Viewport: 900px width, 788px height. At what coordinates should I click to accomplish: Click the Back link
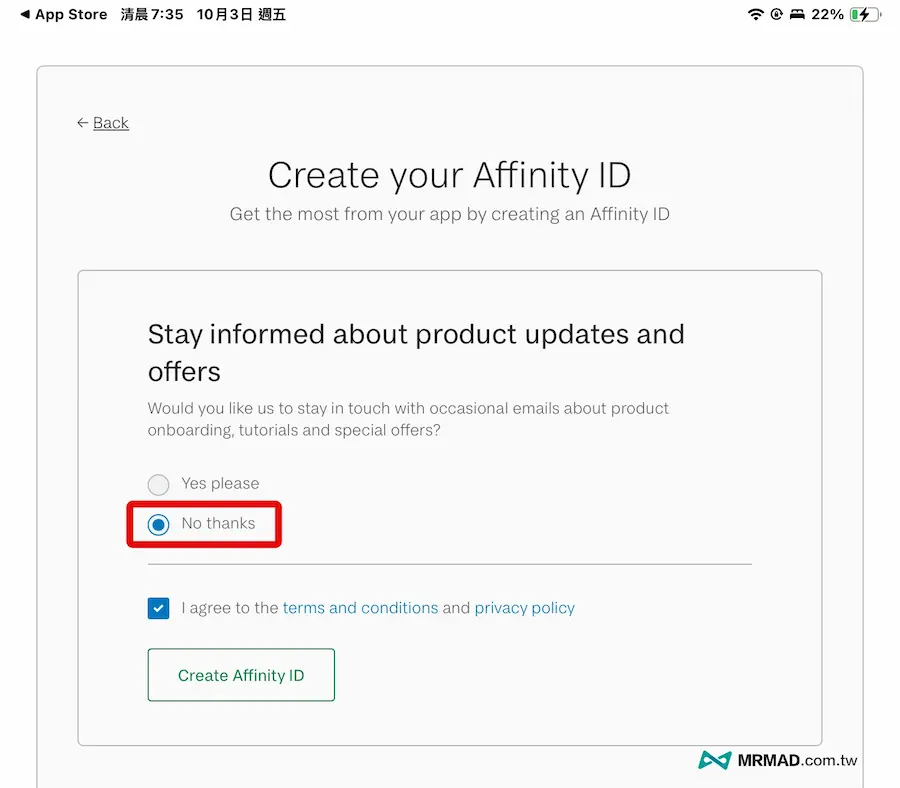pyautogui.click(x=110, y=122)
